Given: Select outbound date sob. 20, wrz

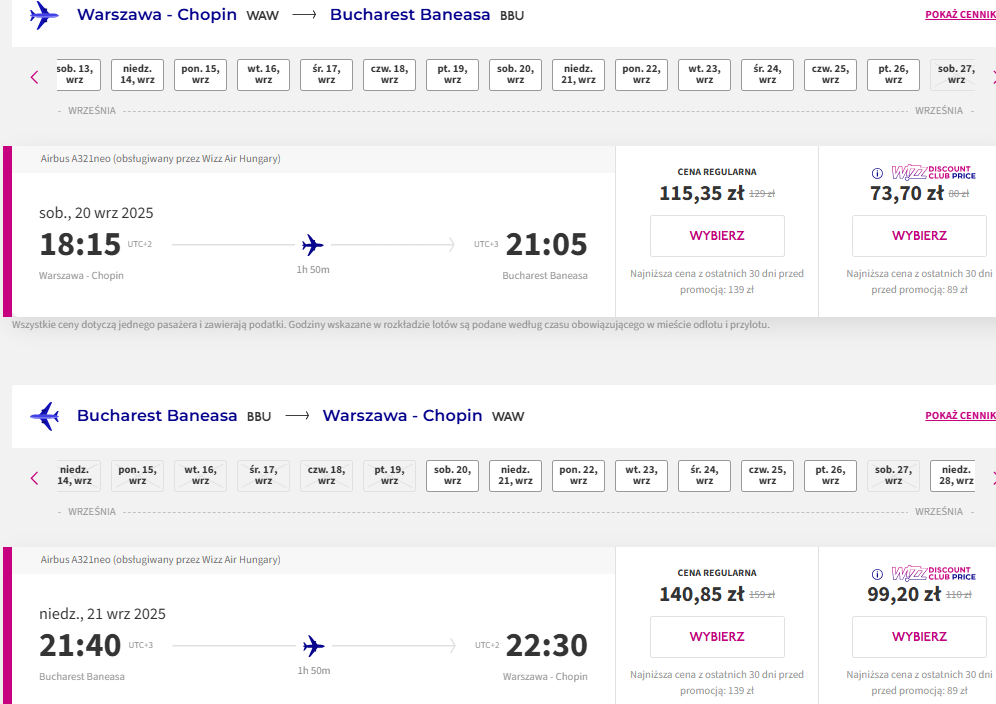Looking at the screenshot, I should [x=515, y=75].
